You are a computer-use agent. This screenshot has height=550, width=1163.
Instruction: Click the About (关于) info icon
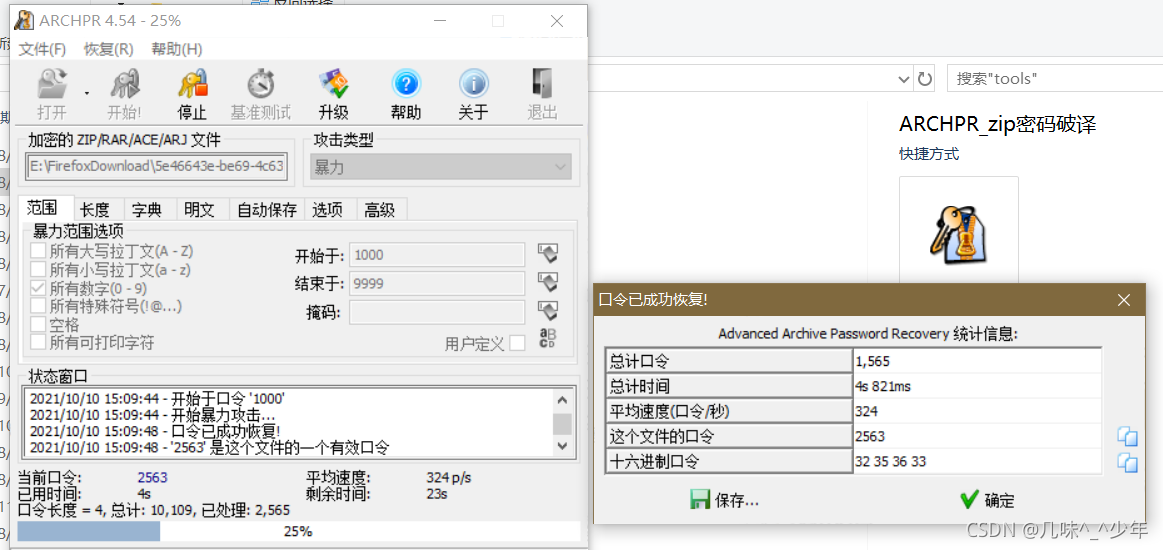[x=473, y=85]
